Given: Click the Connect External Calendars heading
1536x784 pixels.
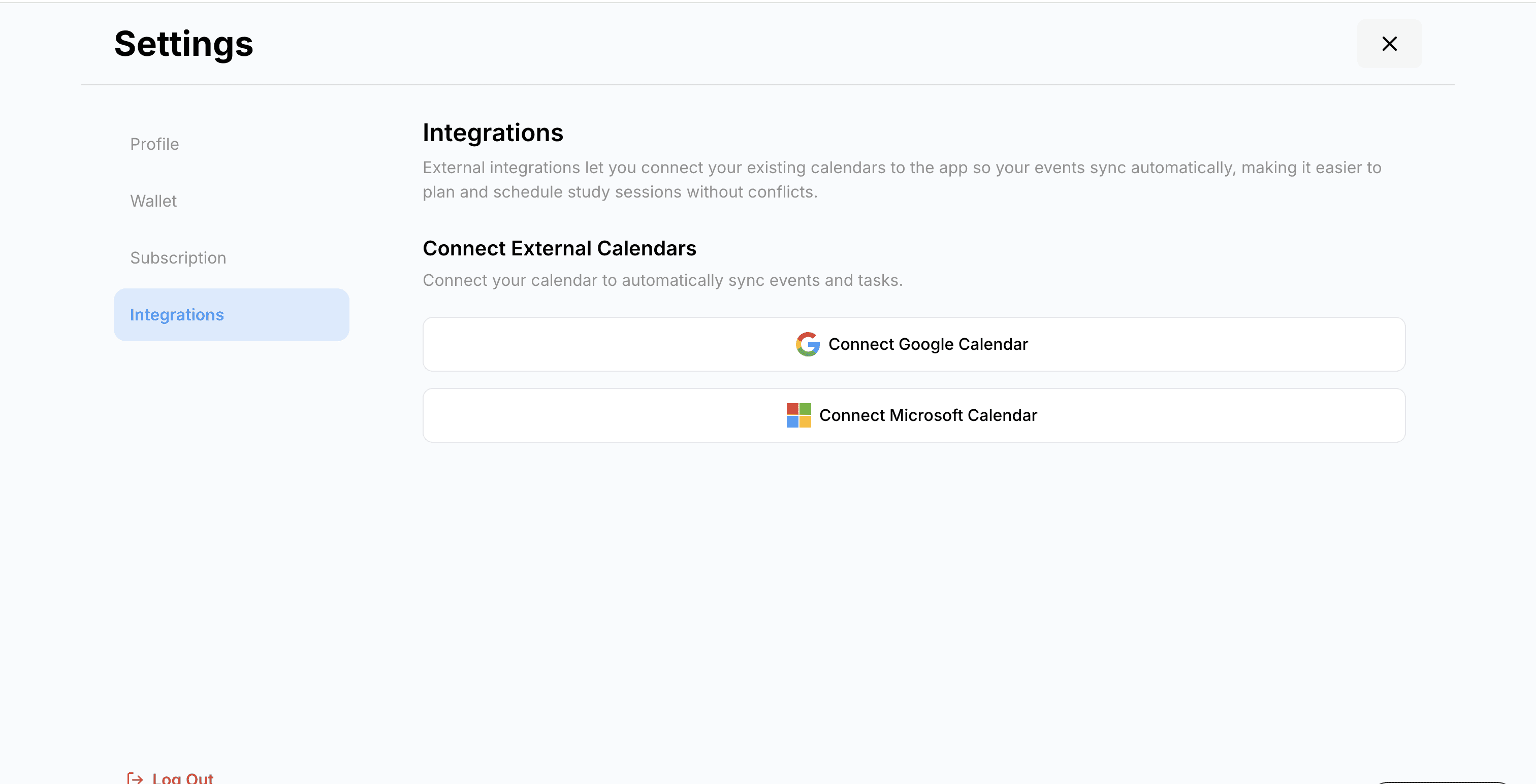Looking at the screenshot, I should 559,248.
